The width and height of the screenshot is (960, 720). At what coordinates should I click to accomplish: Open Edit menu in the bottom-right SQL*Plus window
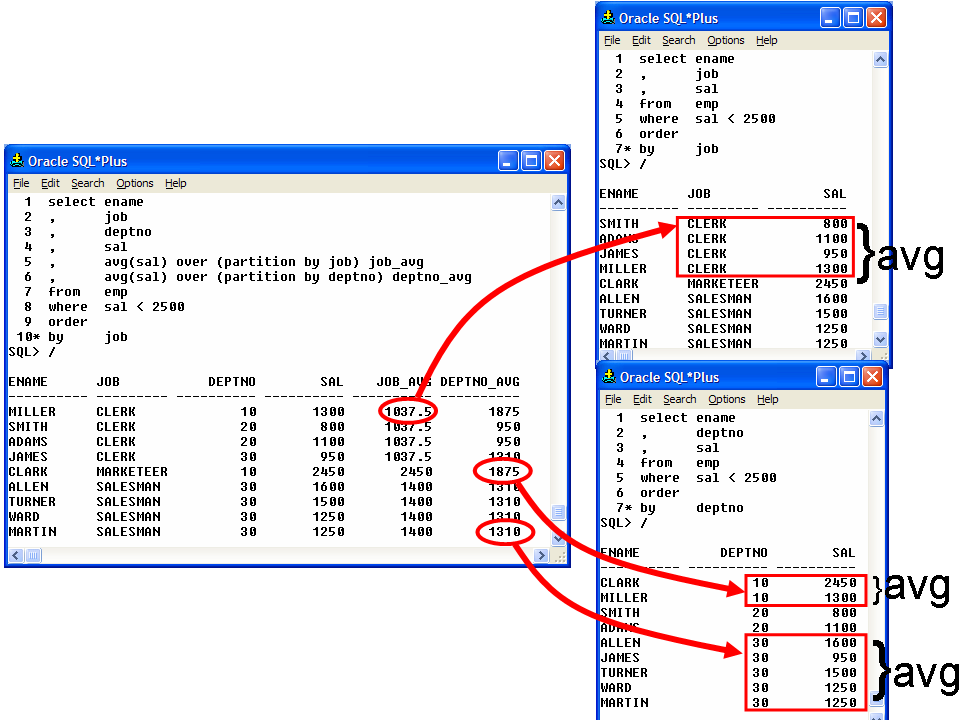point(642,399)
